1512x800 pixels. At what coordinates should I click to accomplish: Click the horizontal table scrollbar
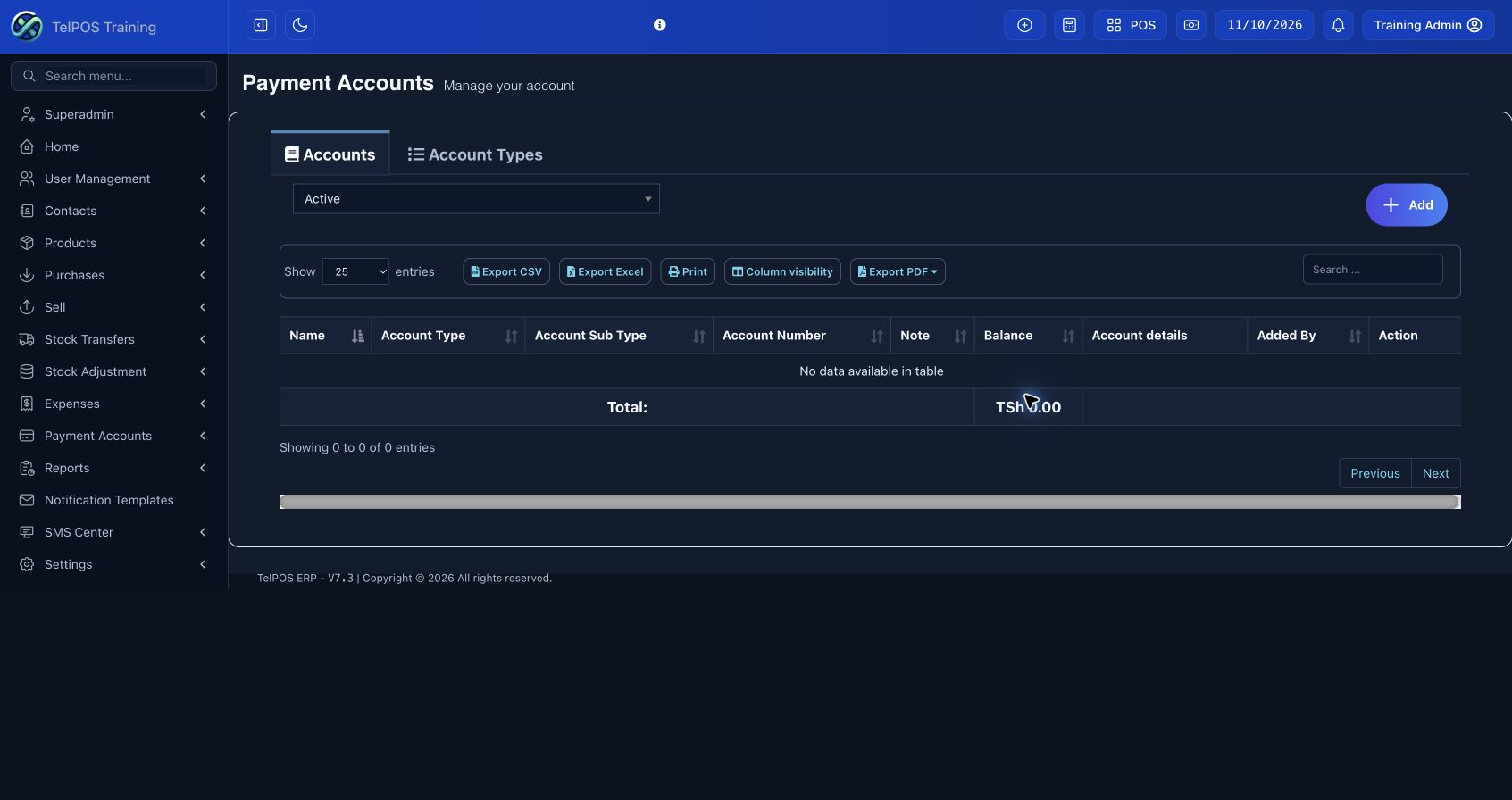pos(870,502)
